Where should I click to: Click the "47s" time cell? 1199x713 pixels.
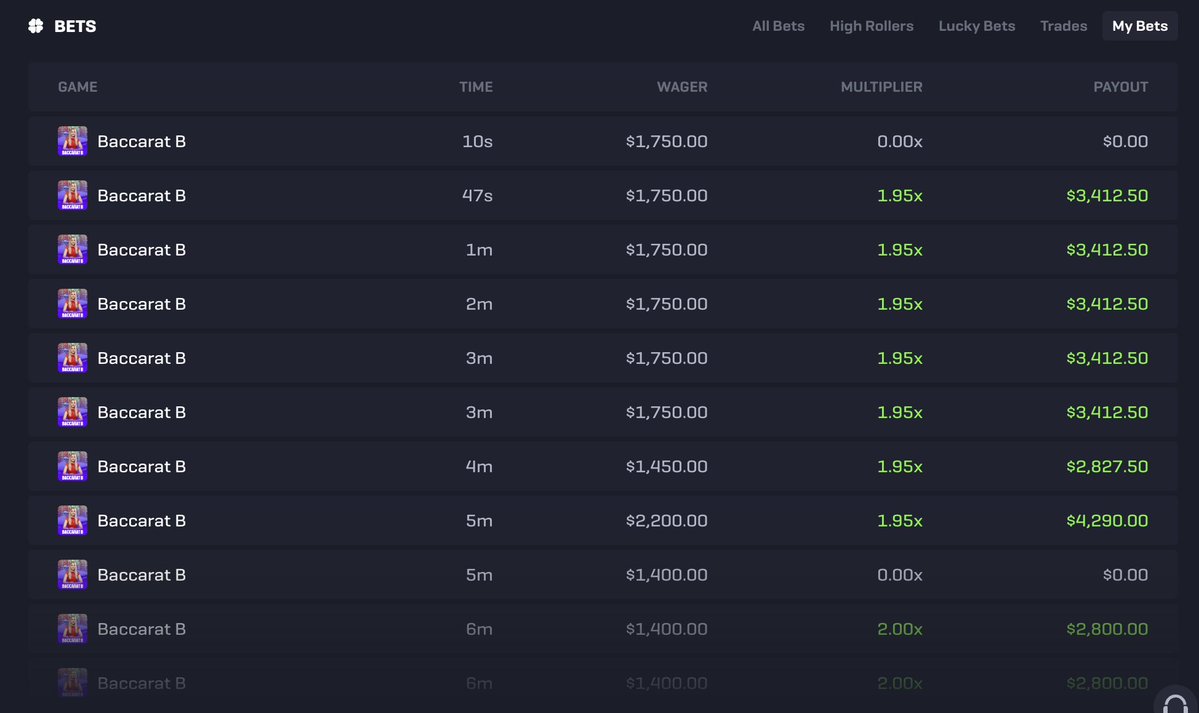pyautogui.click(x=477, y=196)
